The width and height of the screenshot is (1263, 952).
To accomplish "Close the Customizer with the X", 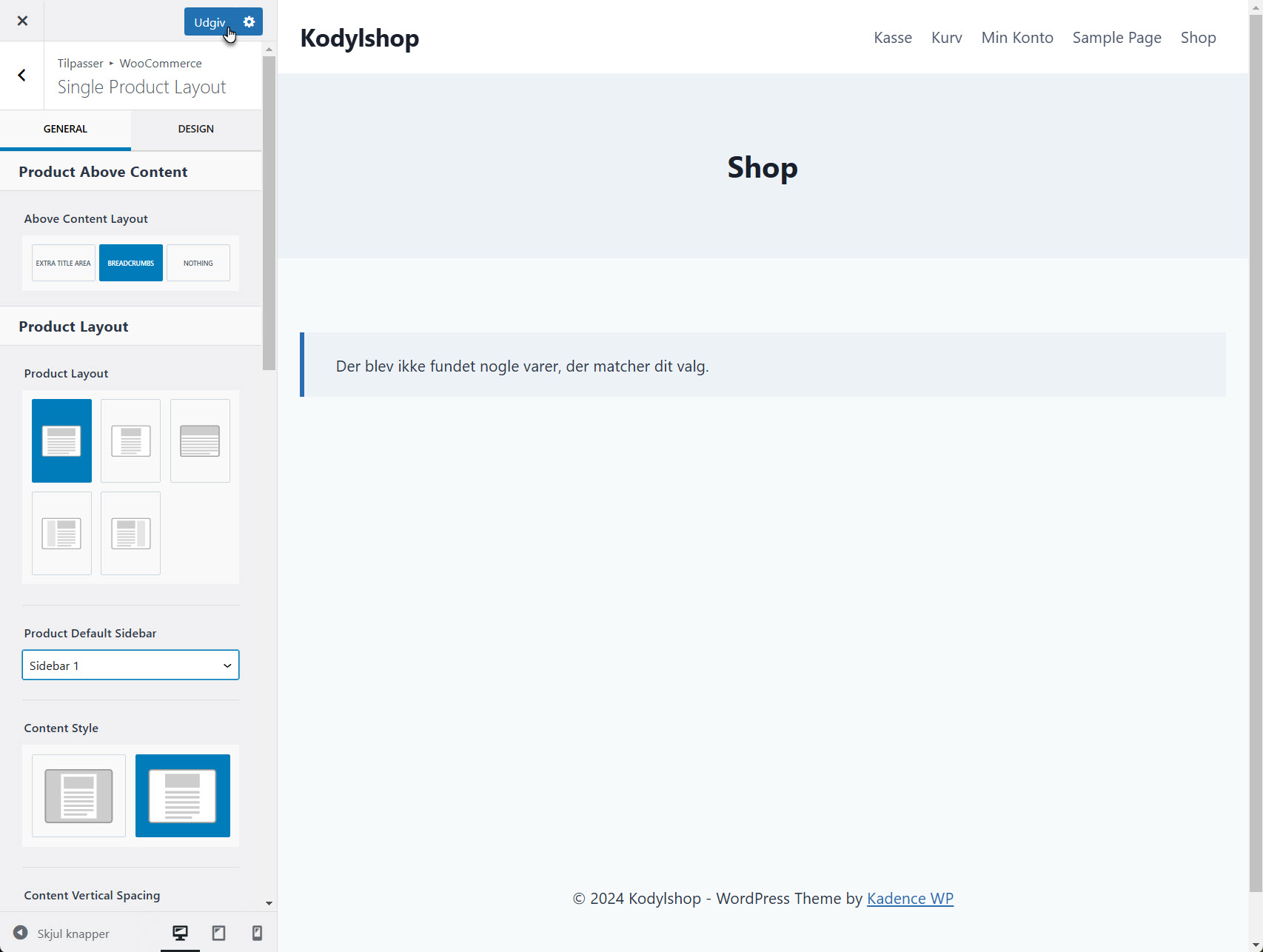I will [x=22, y=21].
